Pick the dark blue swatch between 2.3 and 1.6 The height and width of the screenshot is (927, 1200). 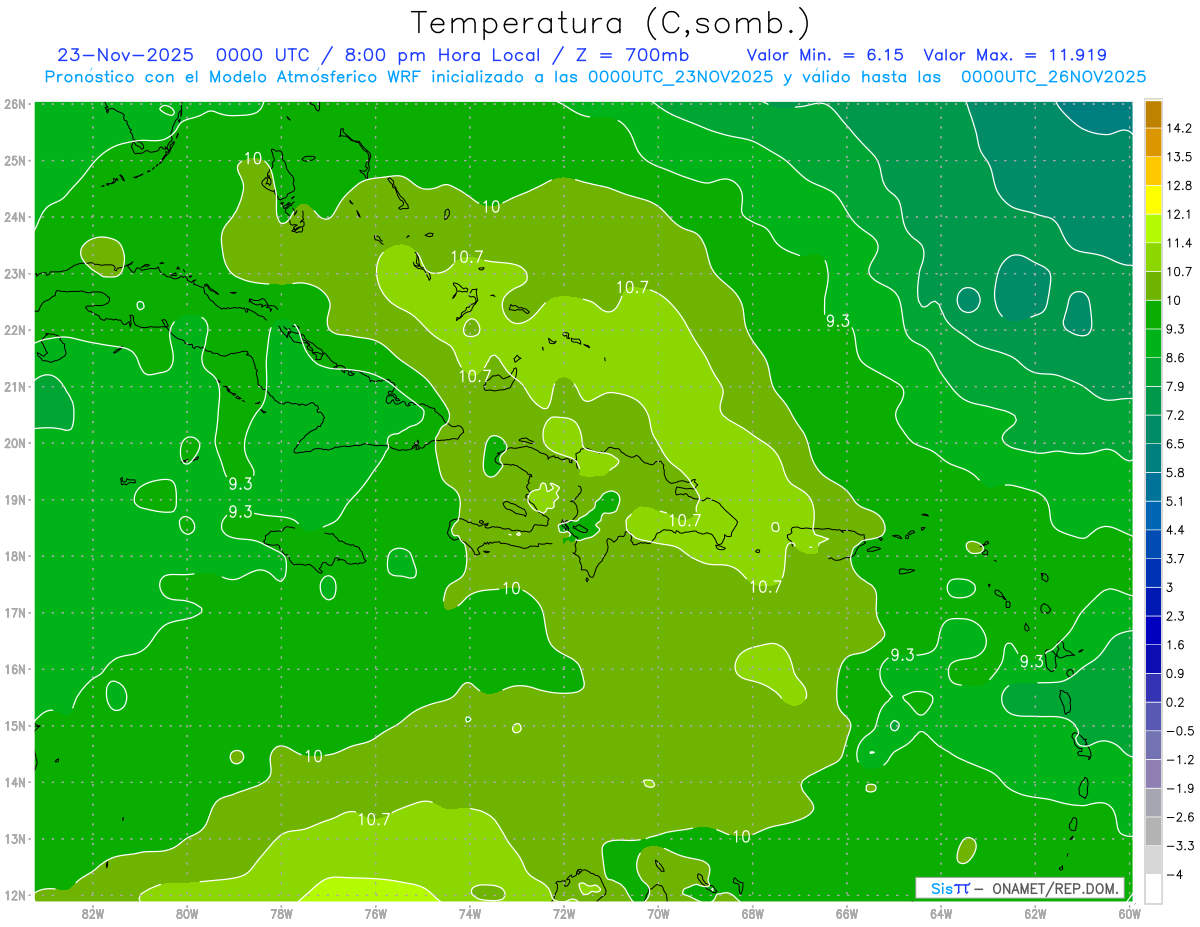(1153, 630)
